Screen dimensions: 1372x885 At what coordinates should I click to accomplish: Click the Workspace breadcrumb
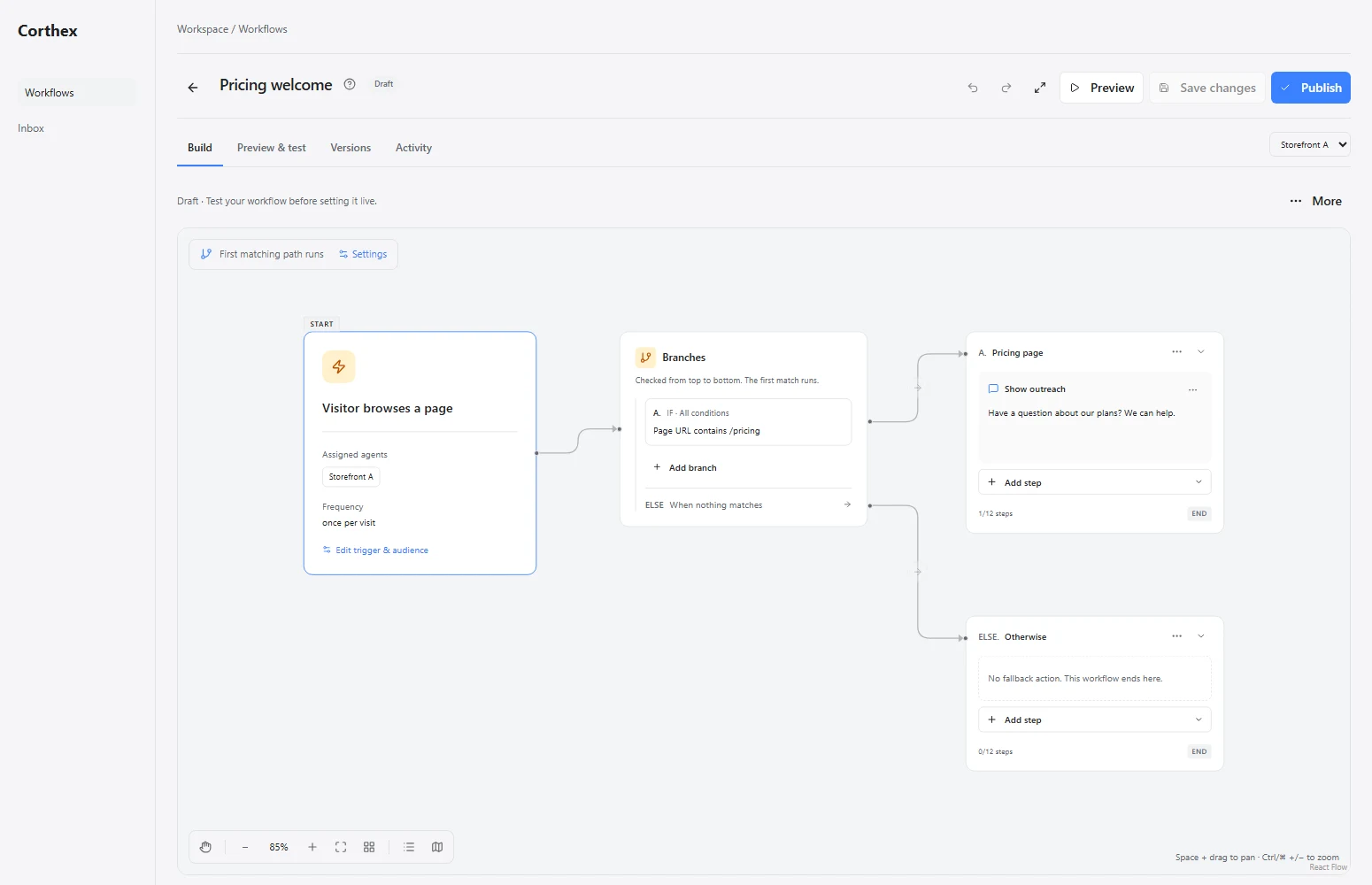203,29
